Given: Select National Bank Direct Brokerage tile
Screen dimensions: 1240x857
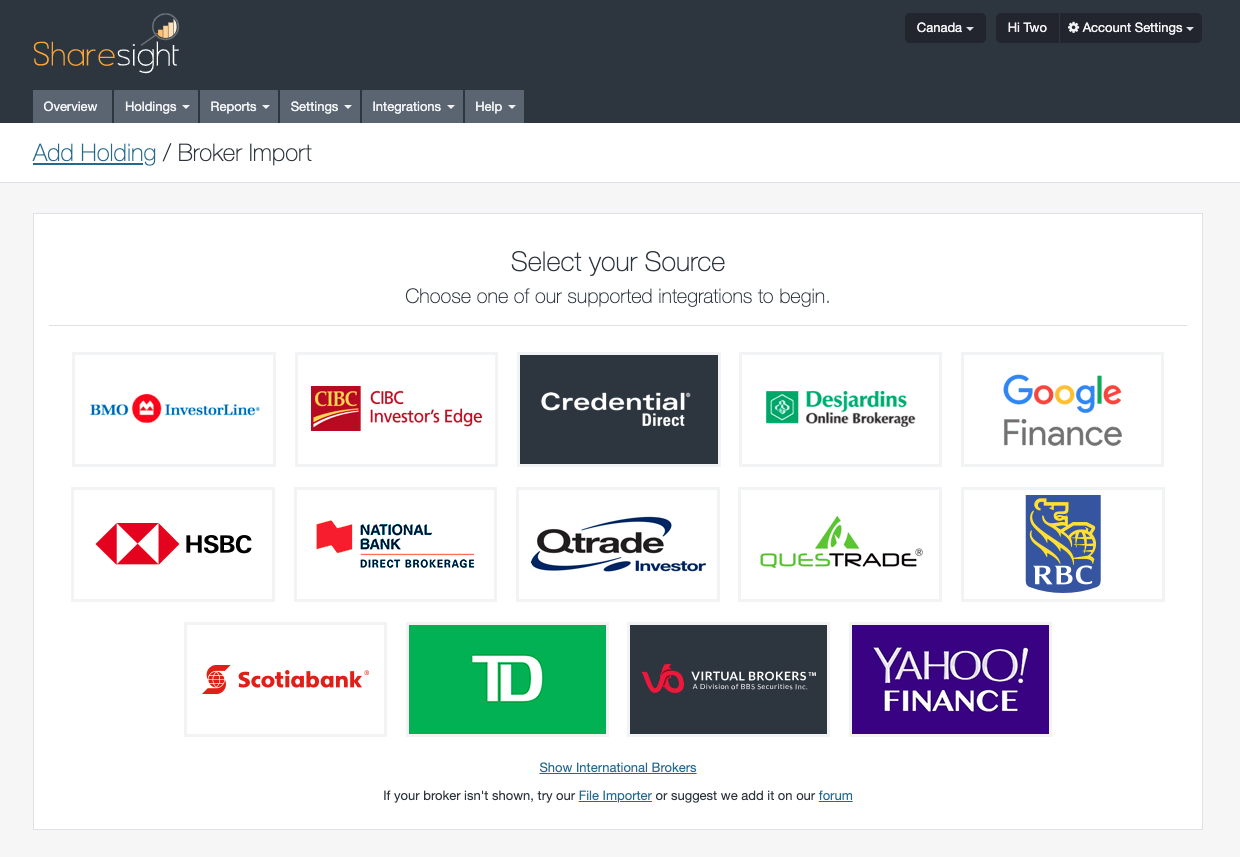Looking at the screenshot, I should pos(395,544).
